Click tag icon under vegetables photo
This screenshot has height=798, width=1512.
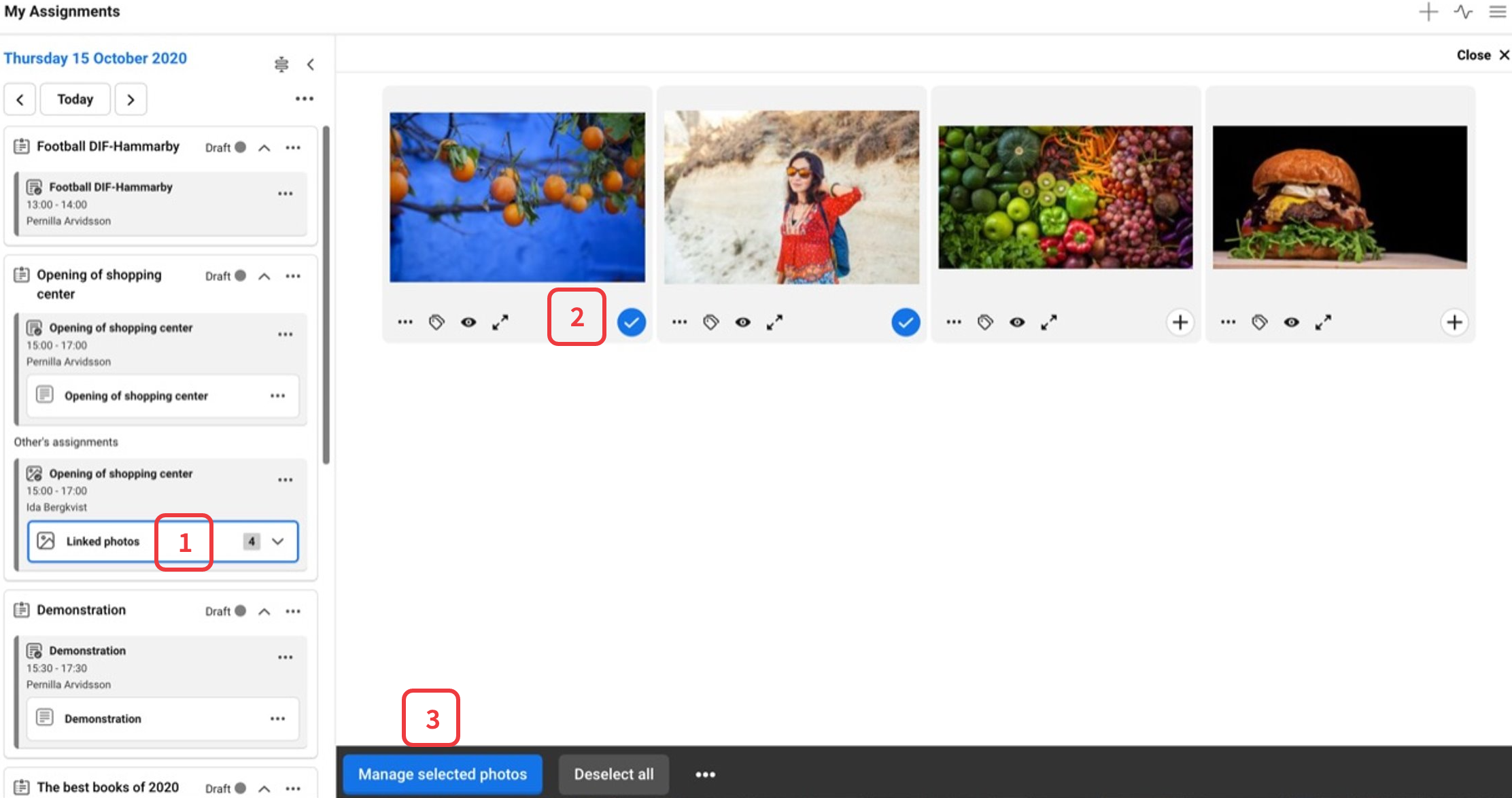985,322
